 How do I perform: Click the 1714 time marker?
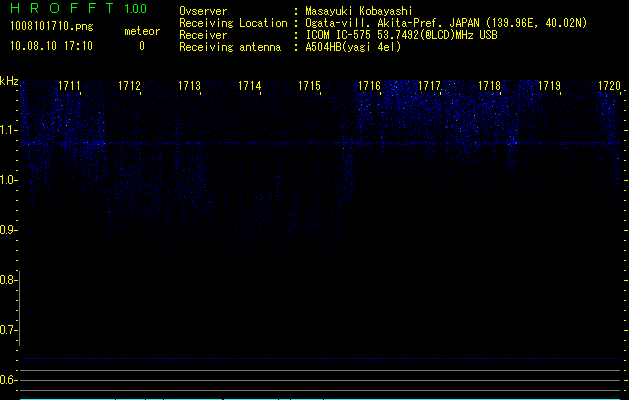pos(250,86)
